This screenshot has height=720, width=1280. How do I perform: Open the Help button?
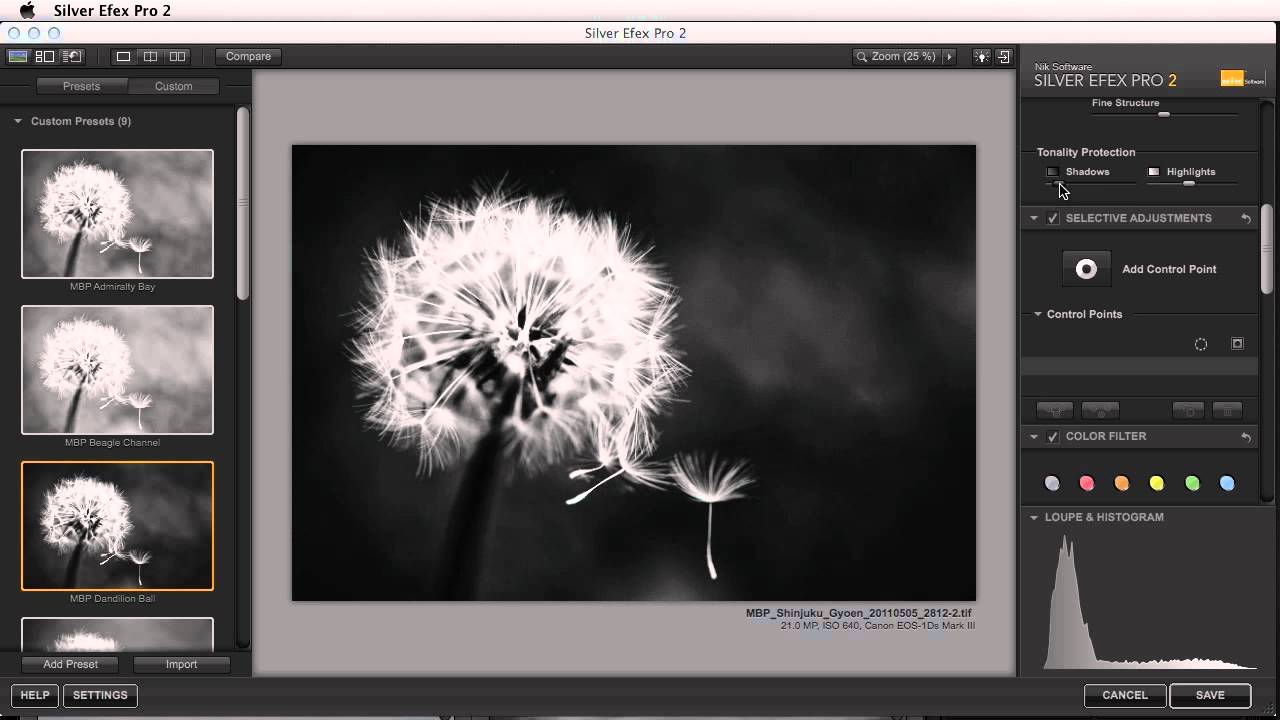coord(35,695)
